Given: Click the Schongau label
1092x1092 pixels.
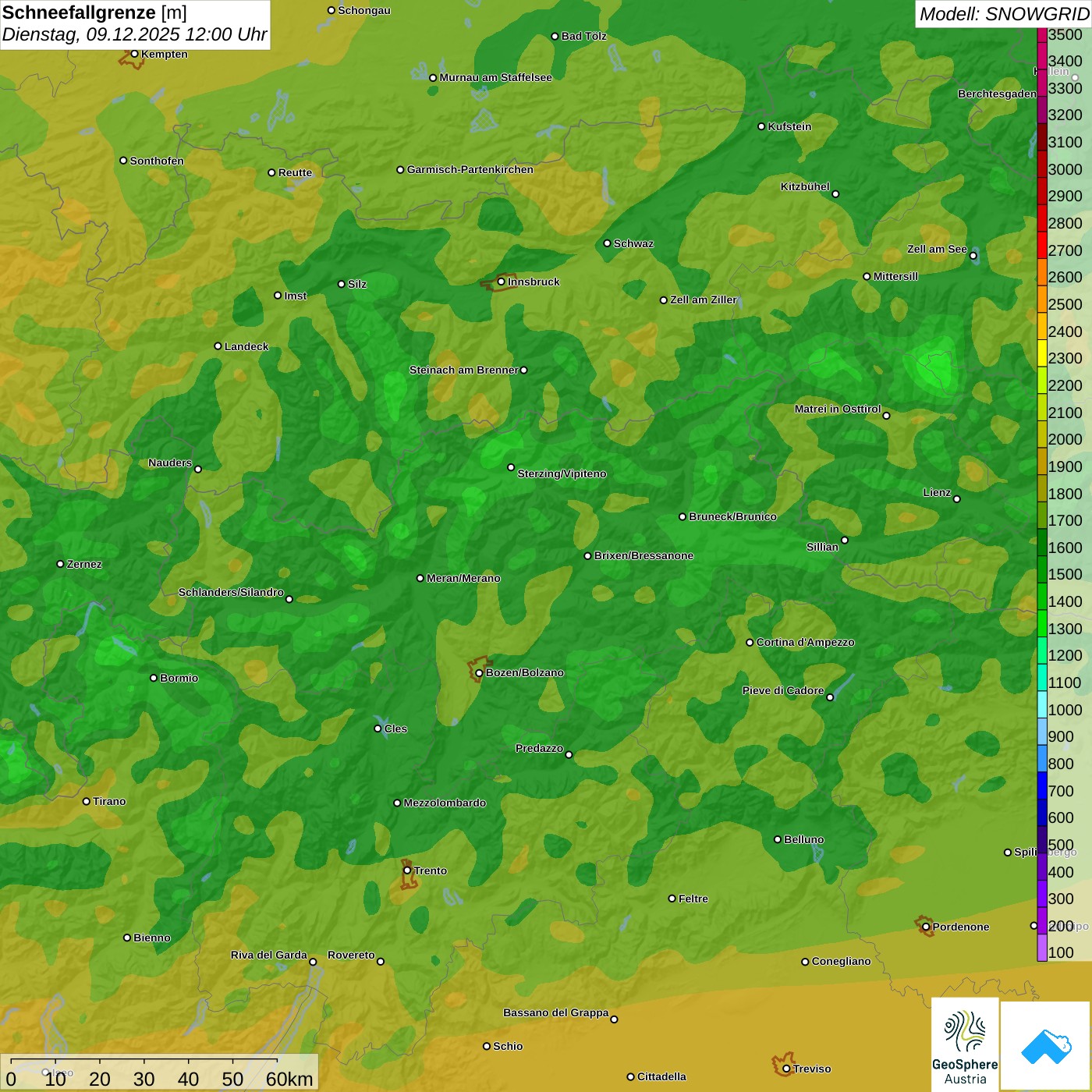Looking at the screenshot, I should pos(364,10).
